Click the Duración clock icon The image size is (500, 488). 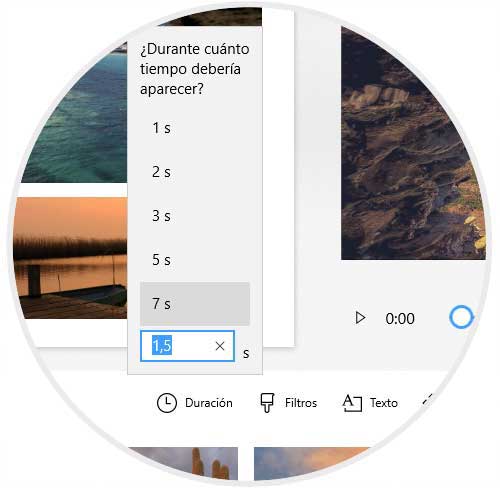tap(166, 403)
